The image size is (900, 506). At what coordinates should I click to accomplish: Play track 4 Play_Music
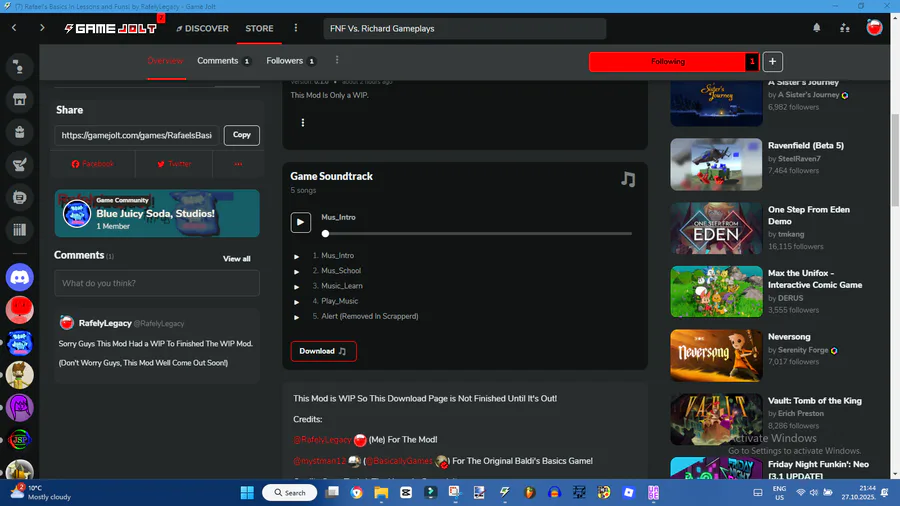(297, 302)
